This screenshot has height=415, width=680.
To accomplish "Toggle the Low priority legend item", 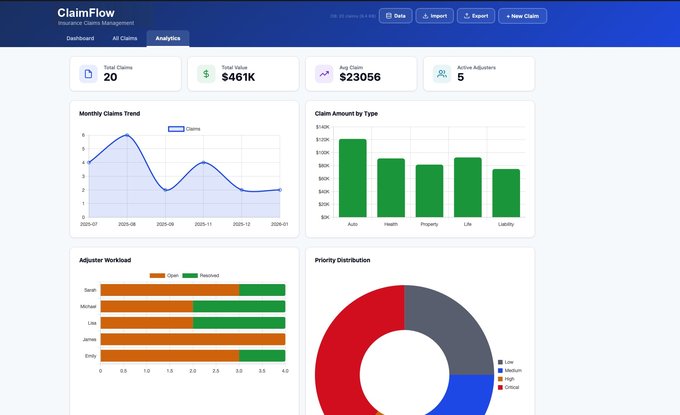I will [506, 362].
